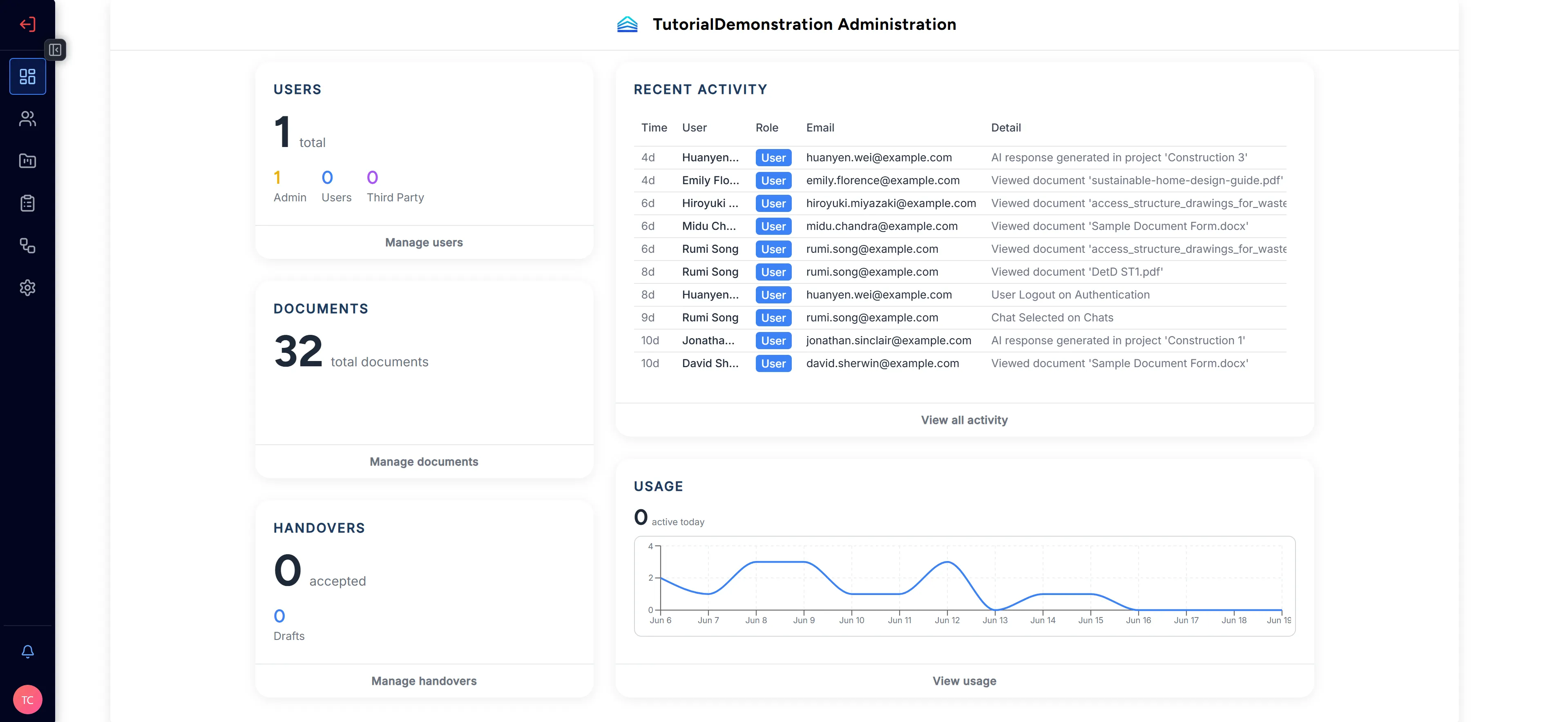
Task: Click the TutorialDemonstration logo icon
Action: (627, 25)
